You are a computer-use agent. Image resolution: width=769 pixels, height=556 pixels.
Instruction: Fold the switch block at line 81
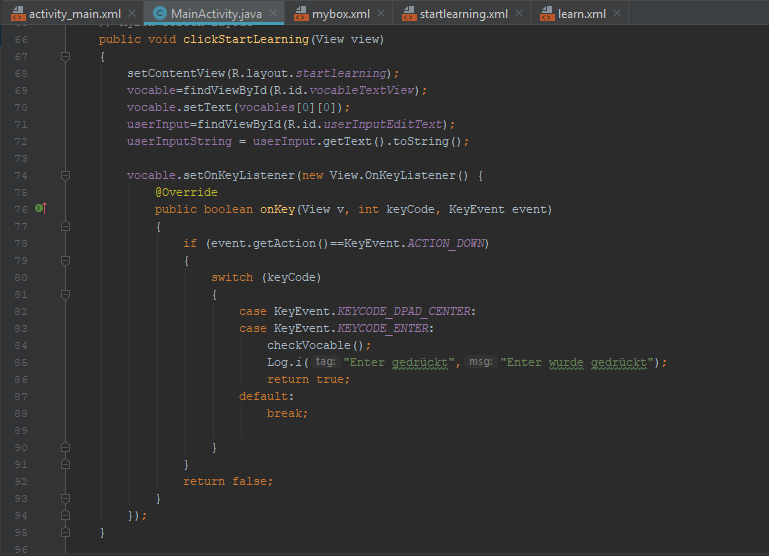pos(65,294)
